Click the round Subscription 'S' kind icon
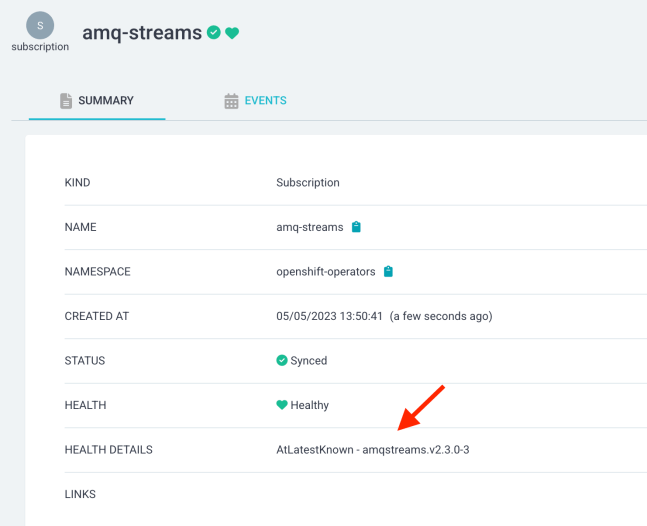The width and height of the screenshot is (647, 526). coord(40,24)
